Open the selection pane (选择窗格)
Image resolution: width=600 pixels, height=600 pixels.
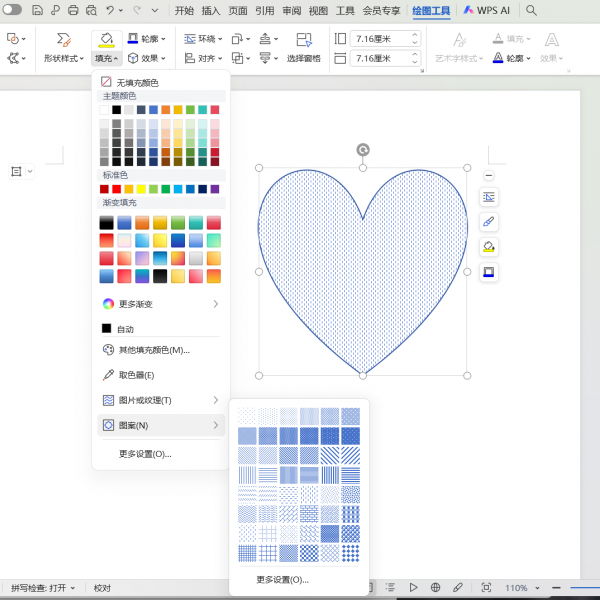coord(303,48)
